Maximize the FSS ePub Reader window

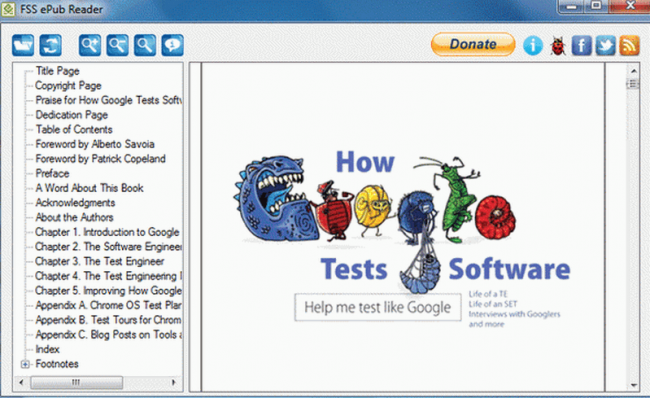click(596, 6)
